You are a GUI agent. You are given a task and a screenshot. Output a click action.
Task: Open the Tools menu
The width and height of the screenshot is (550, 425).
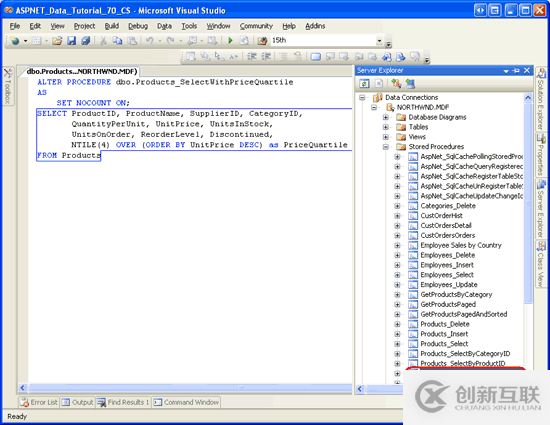pos(189,26)
